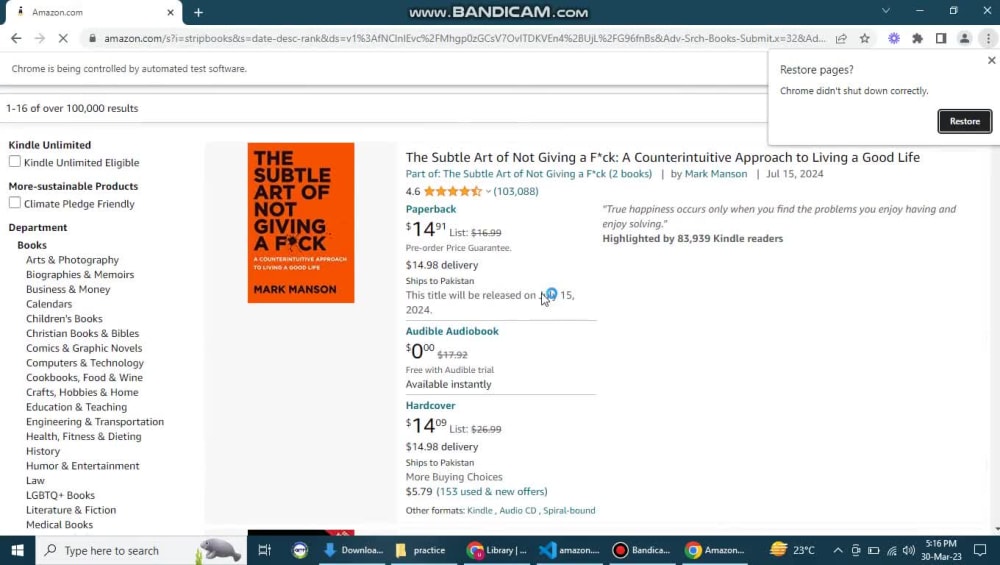Open Visual Studio Code from the taskbar

[569, 550]
